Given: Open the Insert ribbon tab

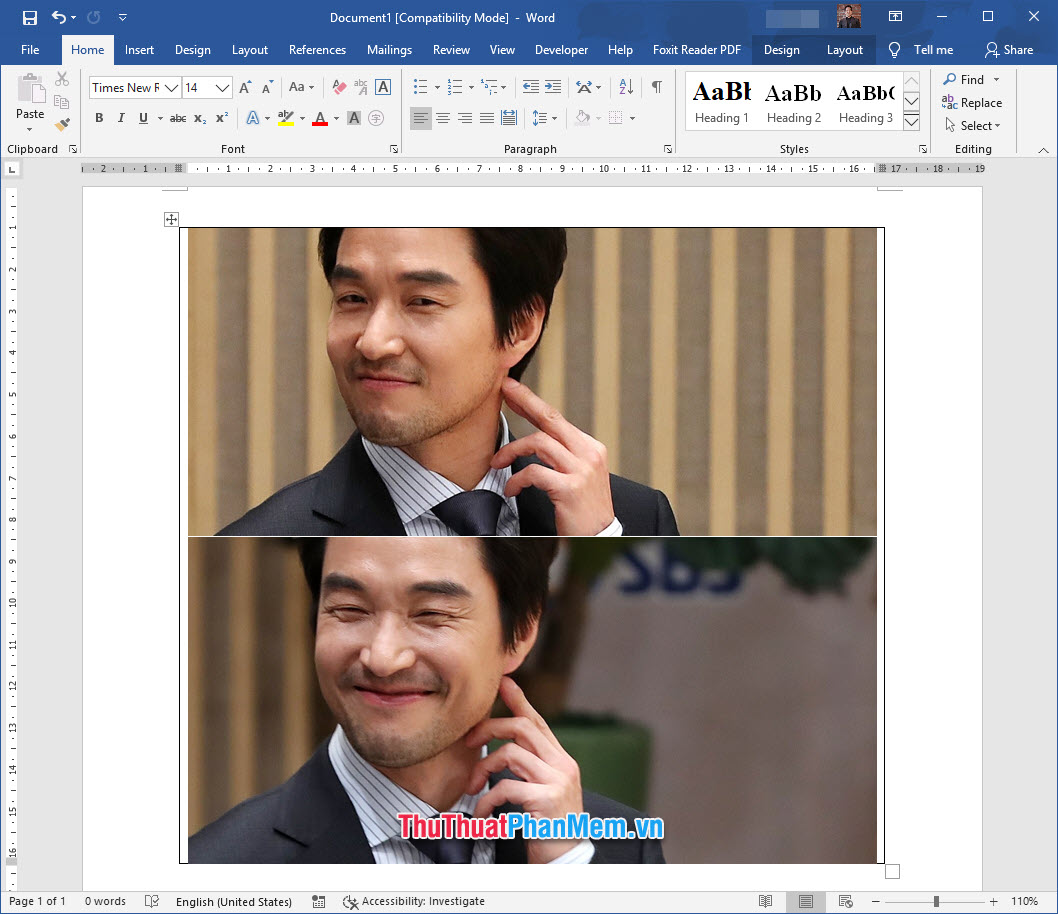Looking at the screenshot, I should point(139,50).
